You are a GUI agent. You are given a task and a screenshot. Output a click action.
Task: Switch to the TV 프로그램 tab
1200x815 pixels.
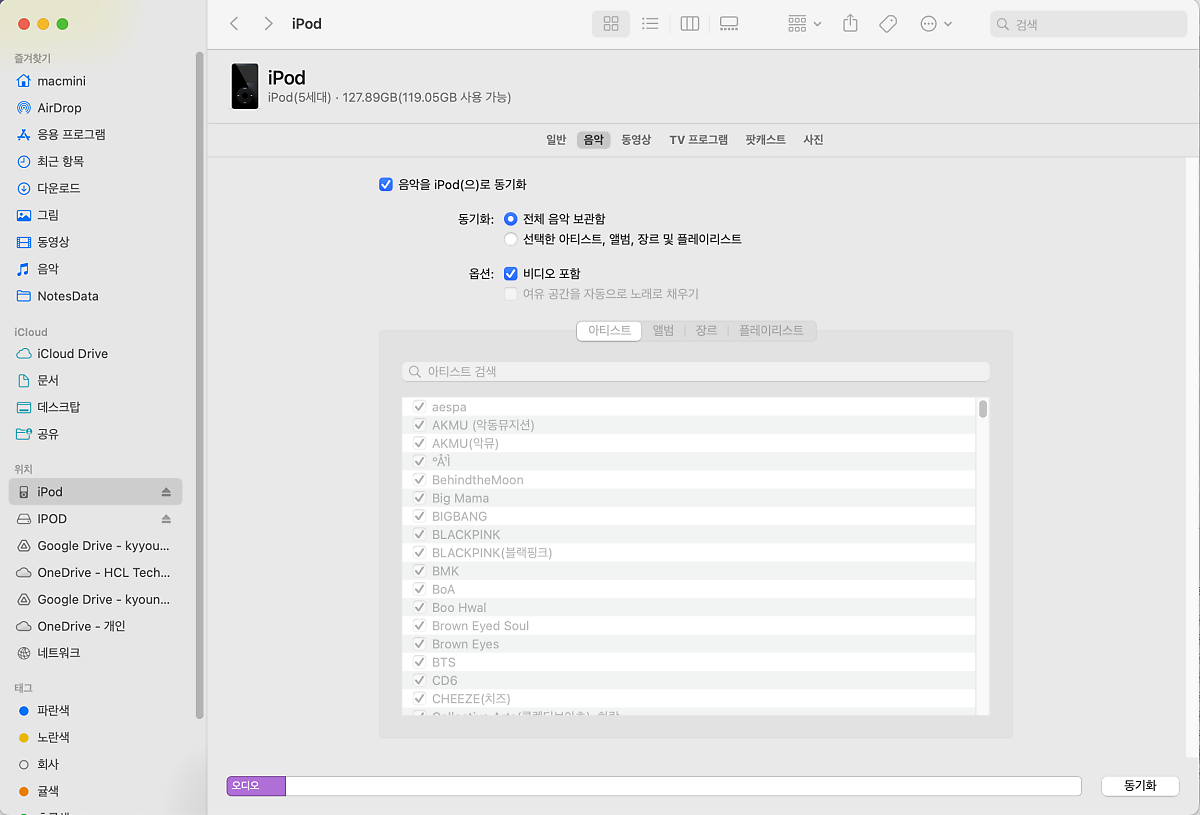698,140
